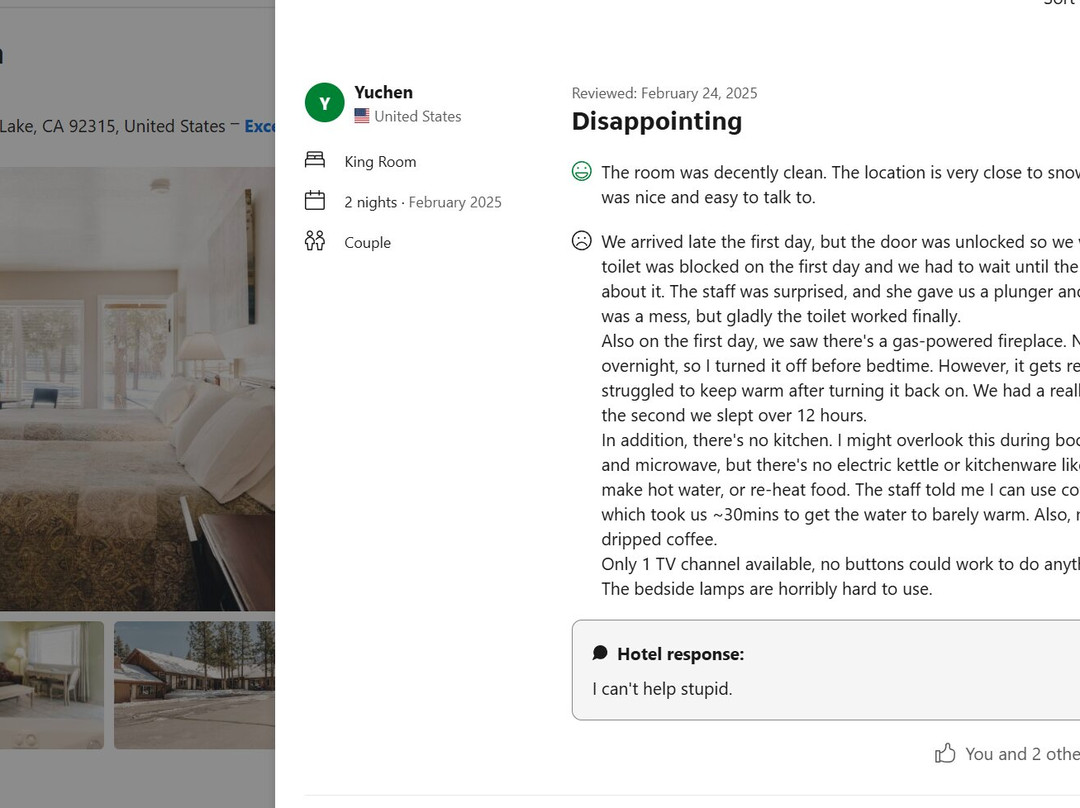Click the bed icon beside King Room
This screenshot has height=808, width=1080.
click(x=315, y=160)
